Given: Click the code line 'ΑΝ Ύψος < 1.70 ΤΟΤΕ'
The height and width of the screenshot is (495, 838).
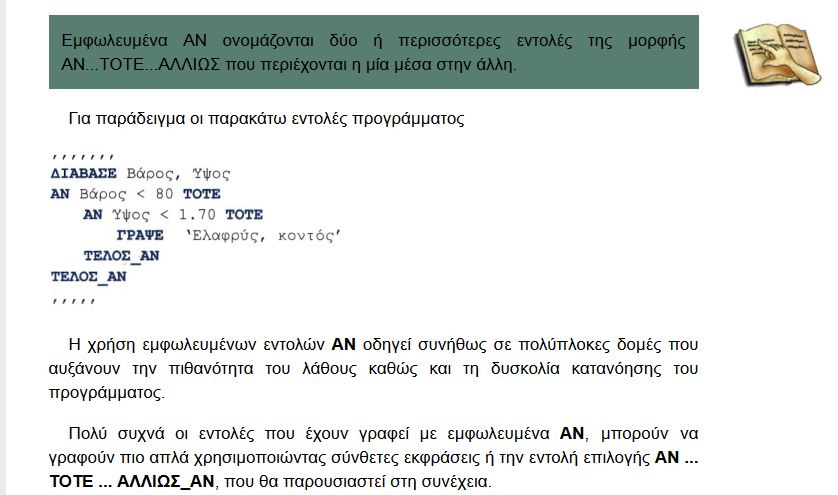Looking at the screenshot, I should tap(173, 215).
